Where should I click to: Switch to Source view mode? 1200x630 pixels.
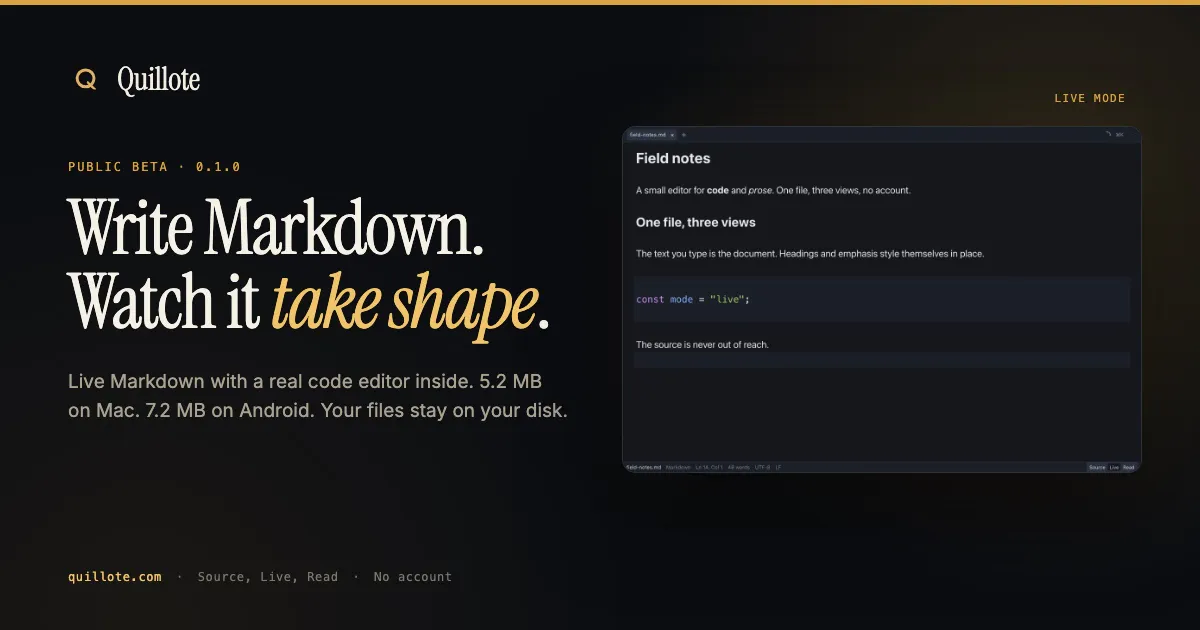click(x=1097, y=467)
